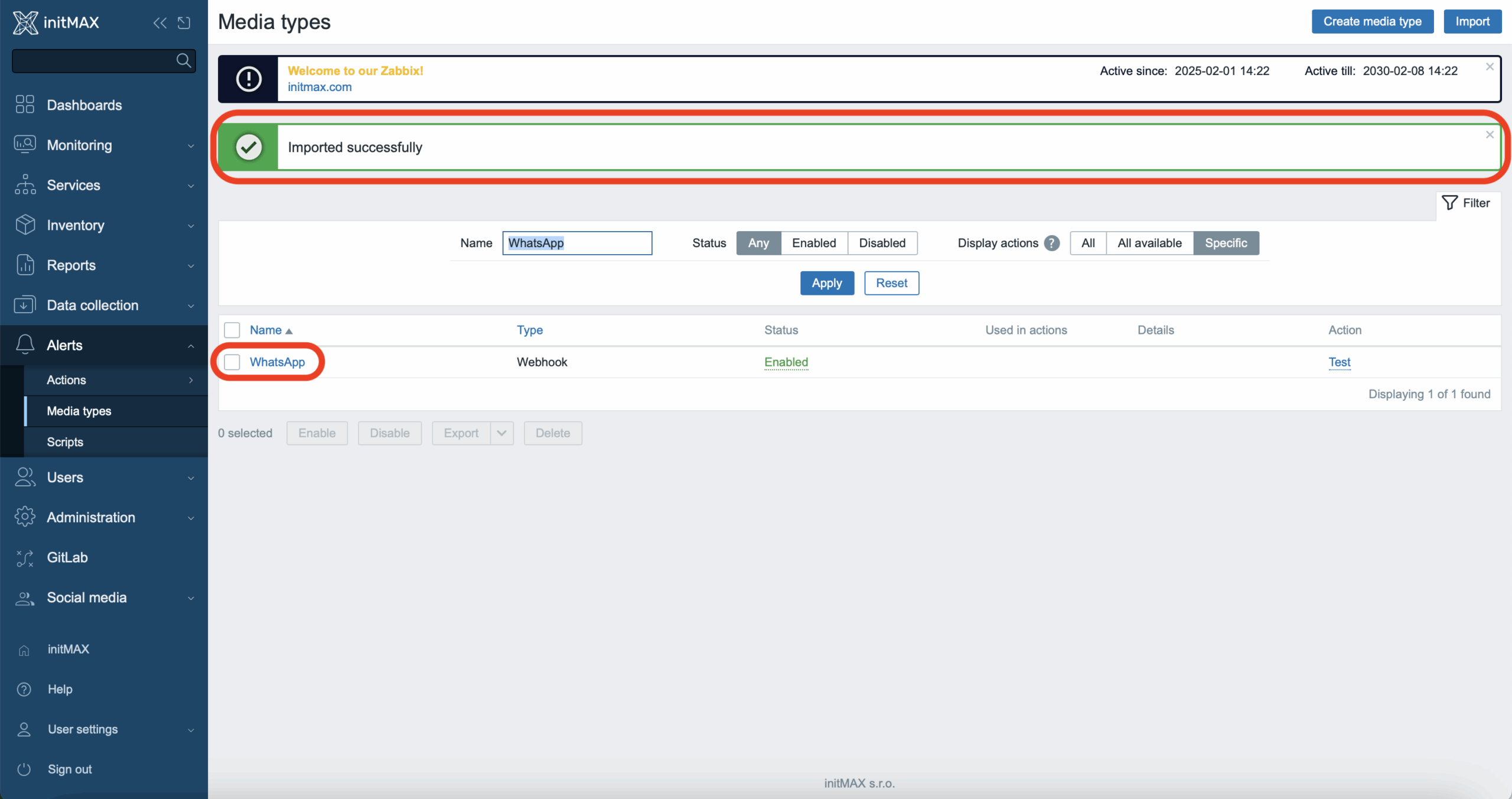Open the WhatsApp media type link

tap(277, 362)
